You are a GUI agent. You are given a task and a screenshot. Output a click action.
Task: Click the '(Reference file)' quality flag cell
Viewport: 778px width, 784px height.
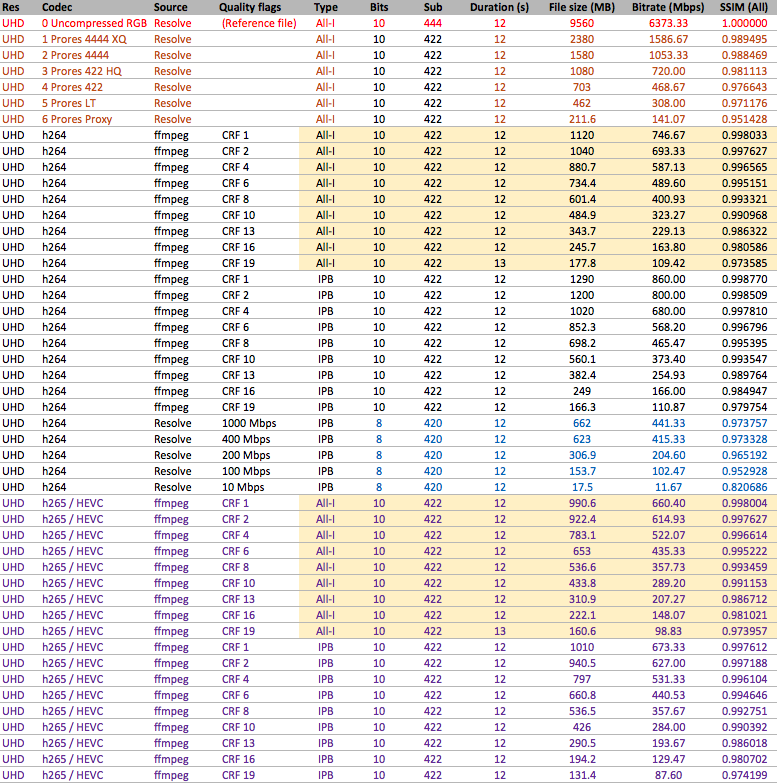(x=259, y=24)
